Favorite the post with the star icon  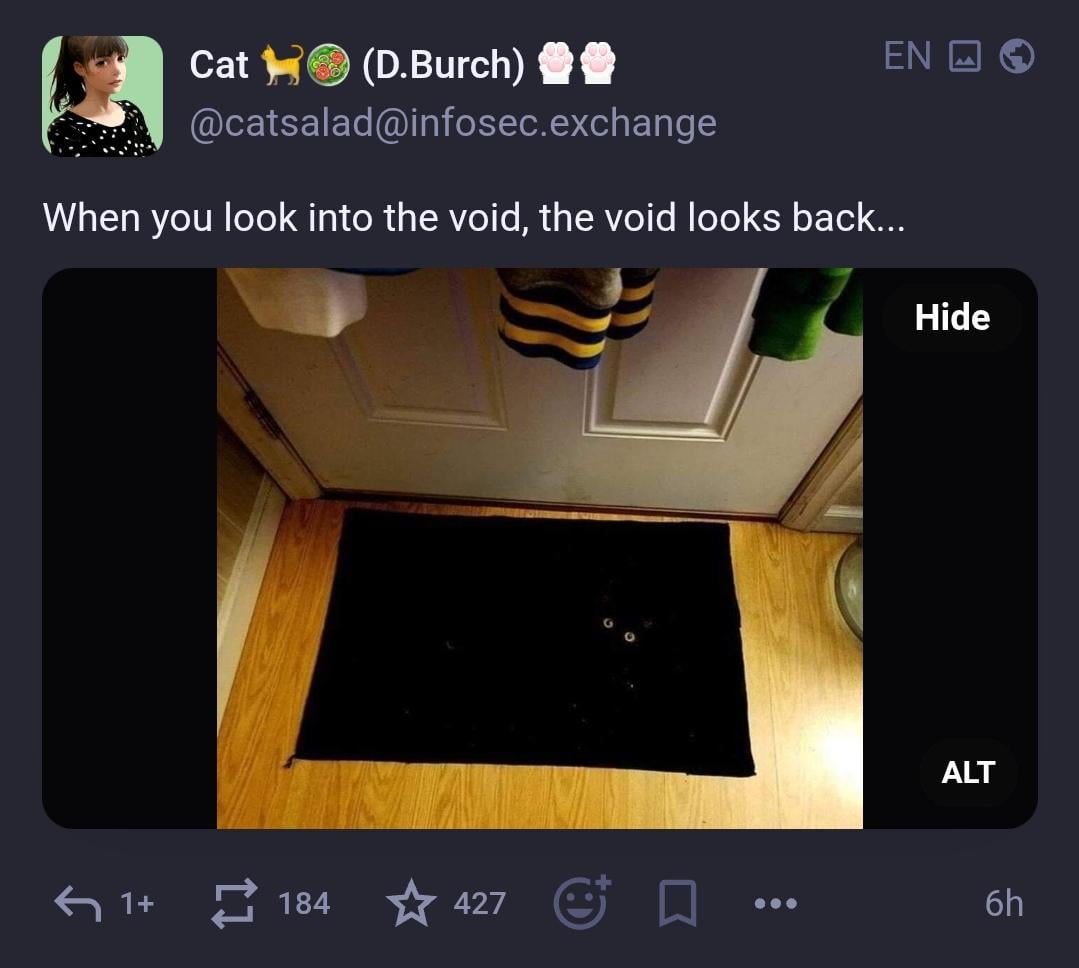[411, 903]
